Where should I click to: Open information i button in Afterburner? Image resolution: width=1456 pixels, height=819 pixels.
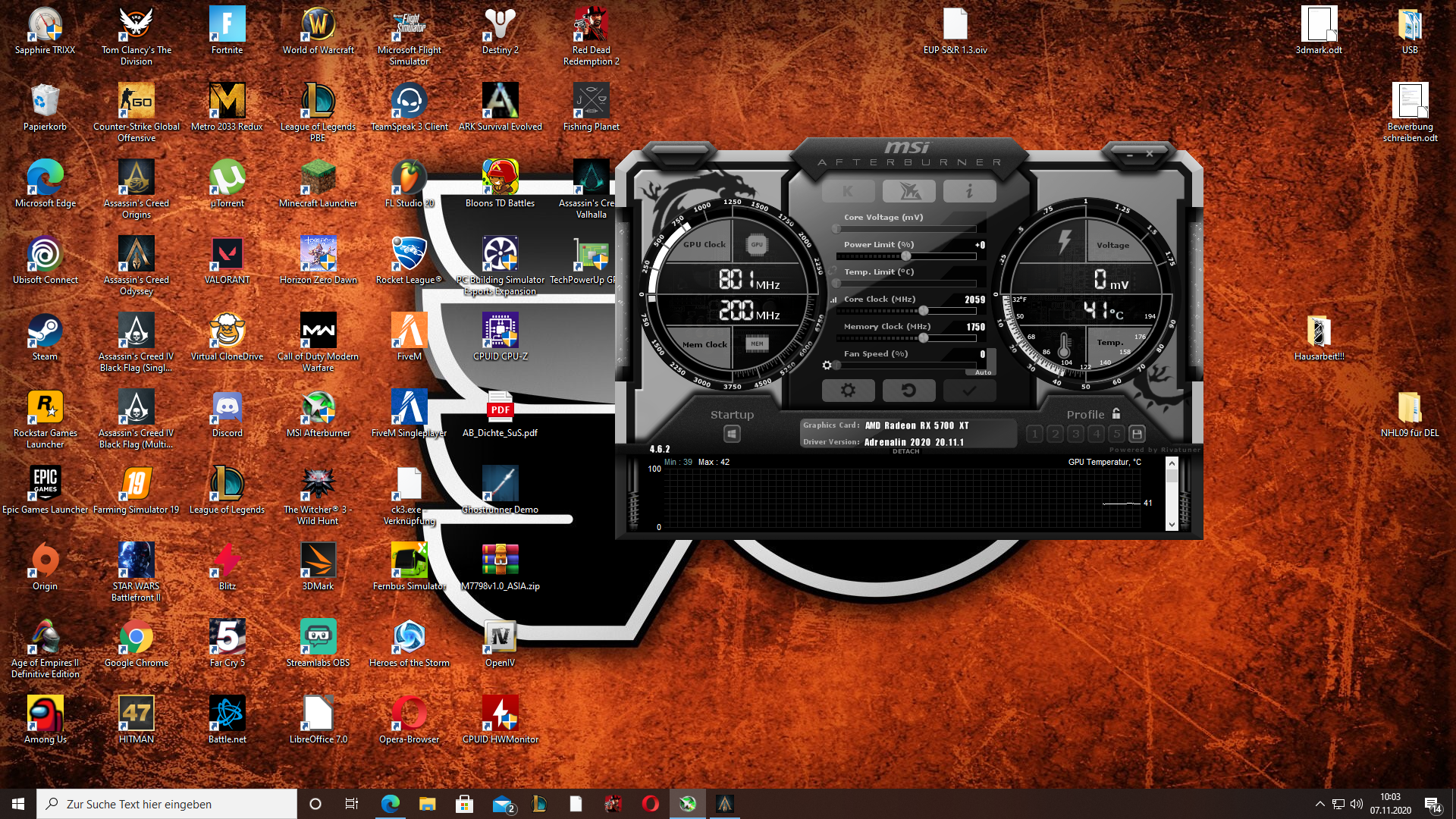[x=968, y=191]
